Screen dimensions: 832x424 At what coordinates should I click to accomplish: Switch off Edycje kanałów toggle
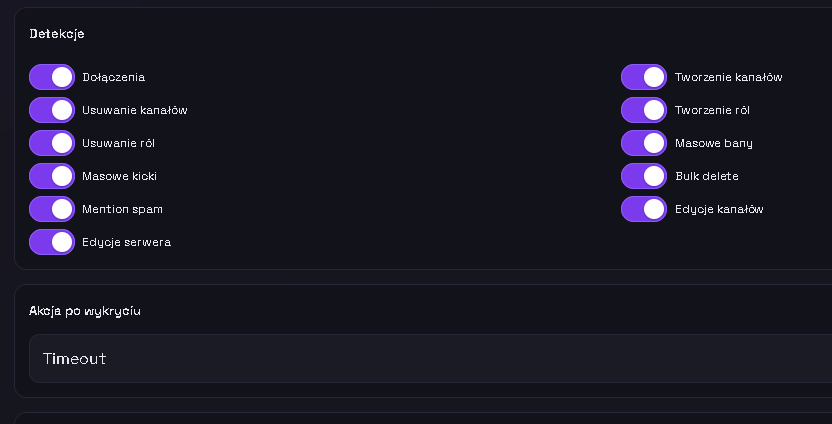coord(644,209)
